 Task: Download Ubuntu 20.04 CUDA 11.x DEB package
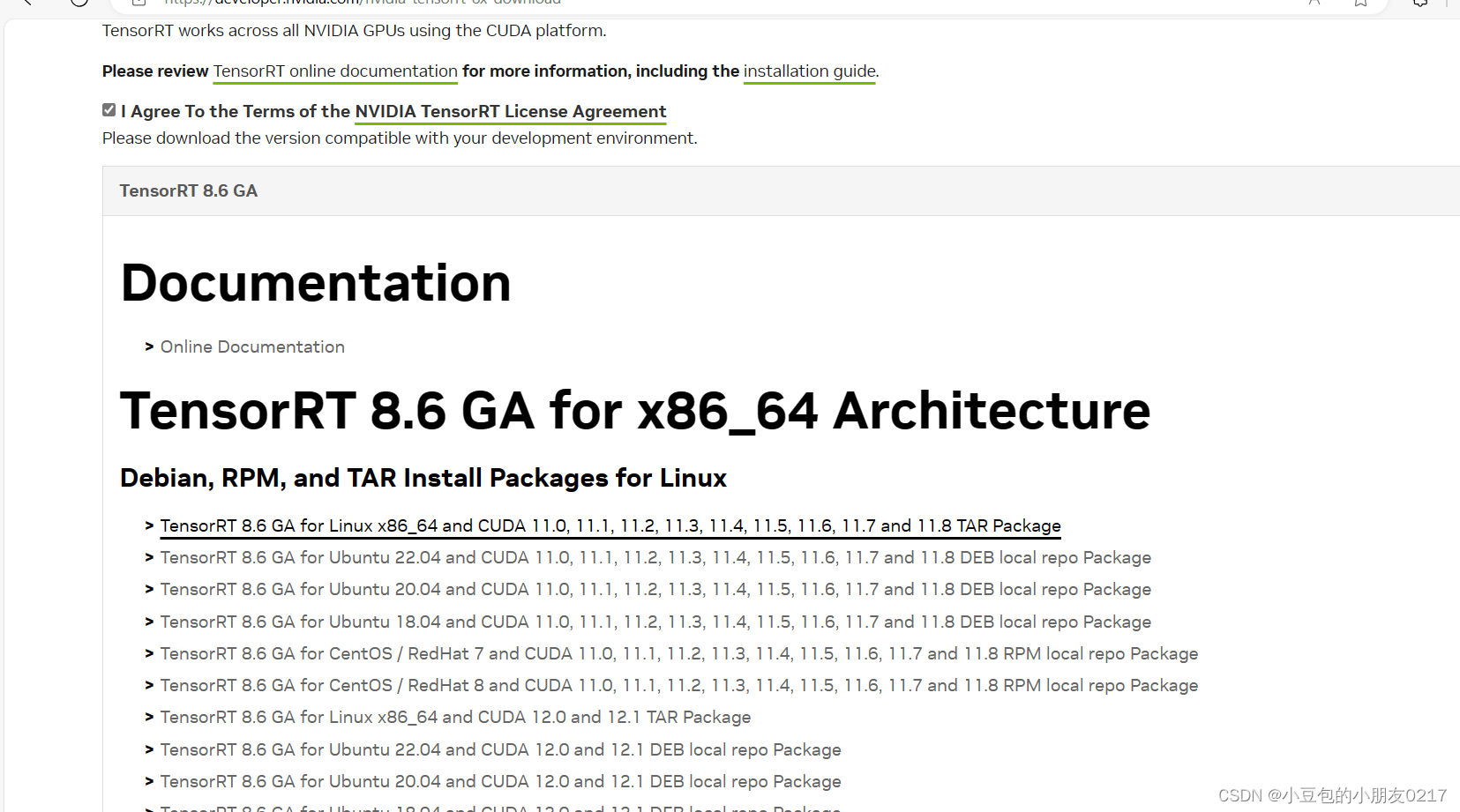(x=655, y=590)
